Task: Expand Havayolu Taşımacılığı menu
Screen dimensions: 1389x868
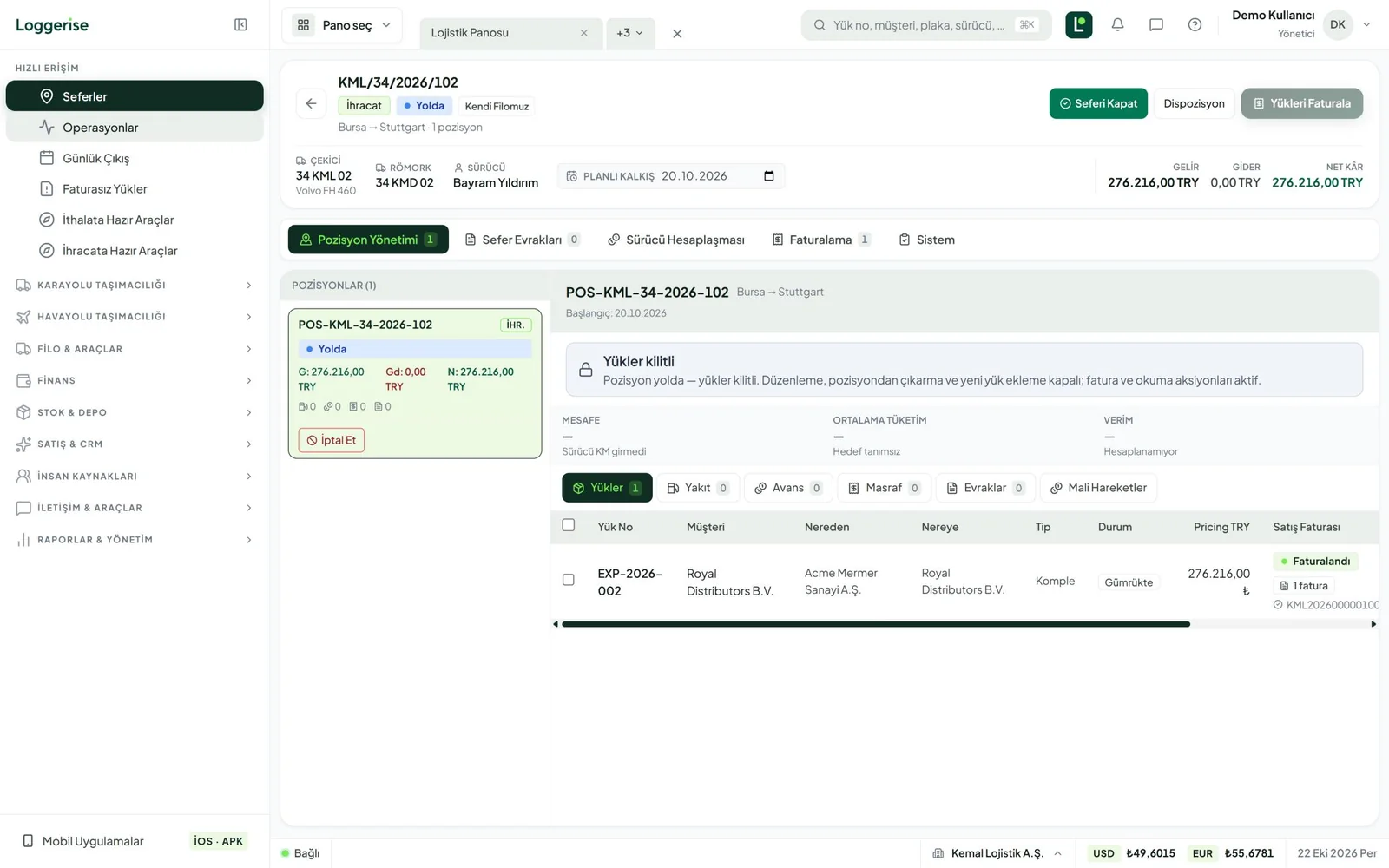Action: [135, 317]
